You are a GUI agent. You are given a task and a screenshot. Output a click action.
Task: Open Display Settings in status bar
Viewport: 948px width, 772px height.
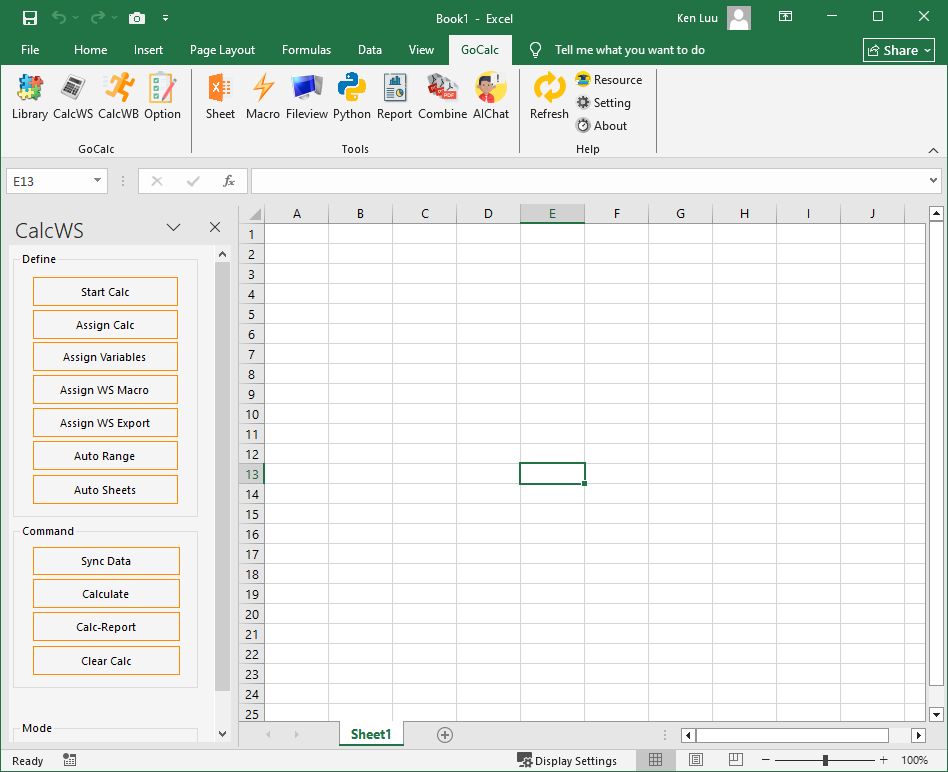pyautogui.click(x=567, y=760)
